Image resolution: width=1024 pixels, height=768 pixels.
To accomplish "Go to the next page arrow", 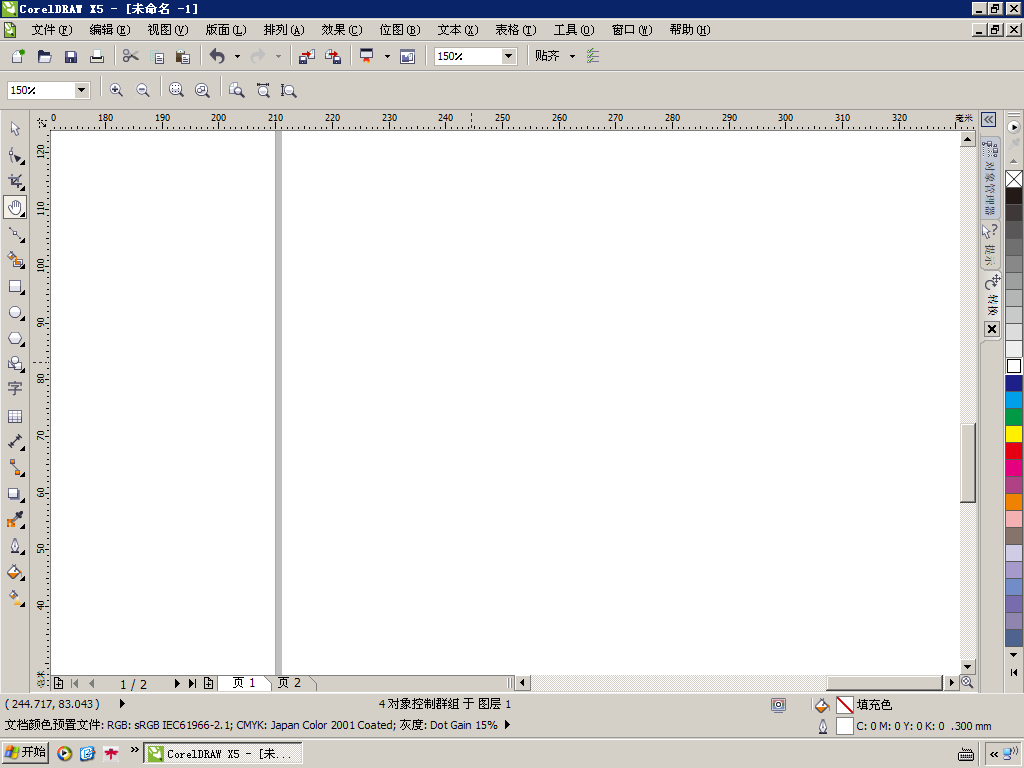I will (x=177, y=683).
